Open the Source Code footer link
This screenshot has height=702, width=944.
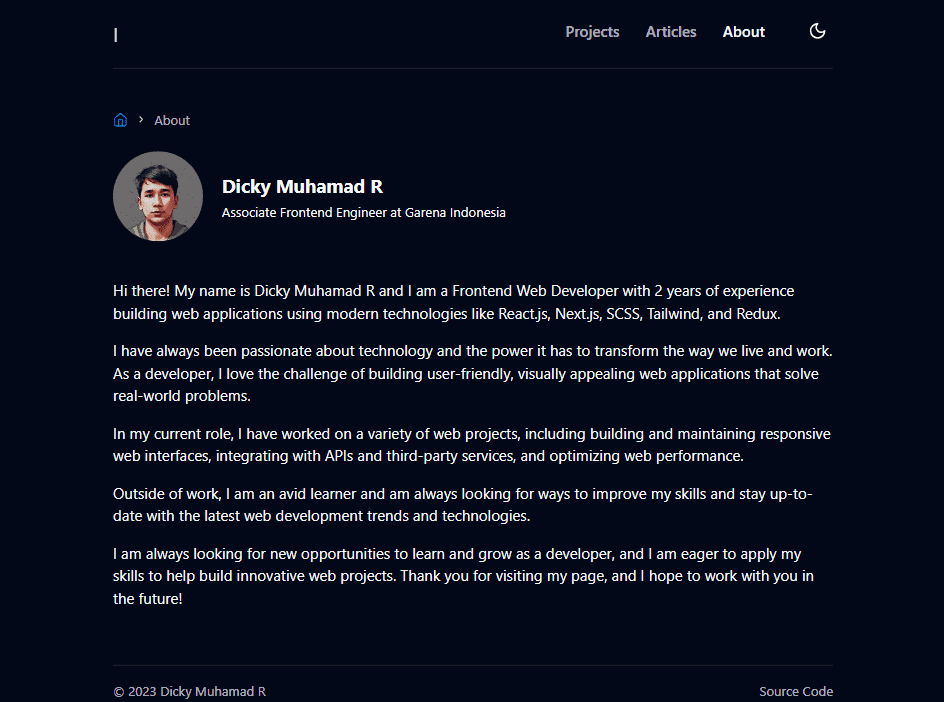795,691
